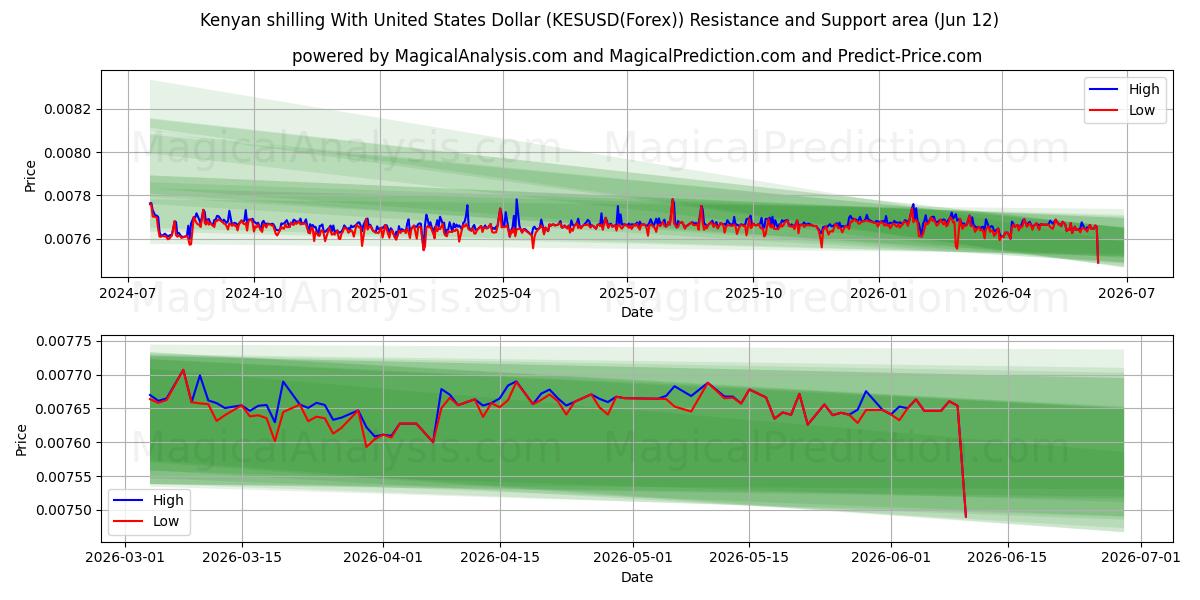Screen dimensions: 1200x600
Task: Click the 0.00770 label on bottom chart
Action: click(x=63, y=375)
